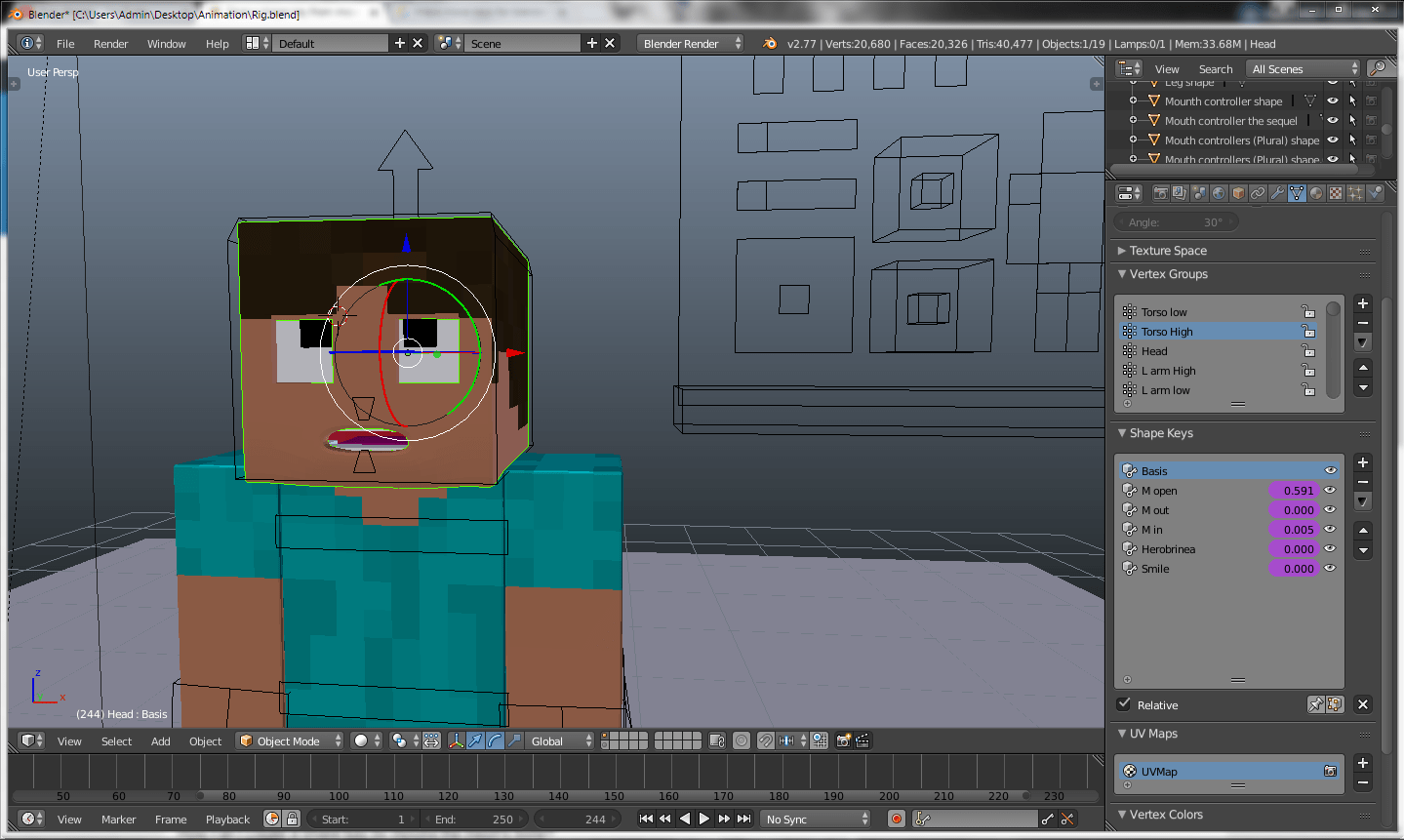Click the keying set key icon
This screenshot has width=1404, height=840.
[x=924, y=819]
